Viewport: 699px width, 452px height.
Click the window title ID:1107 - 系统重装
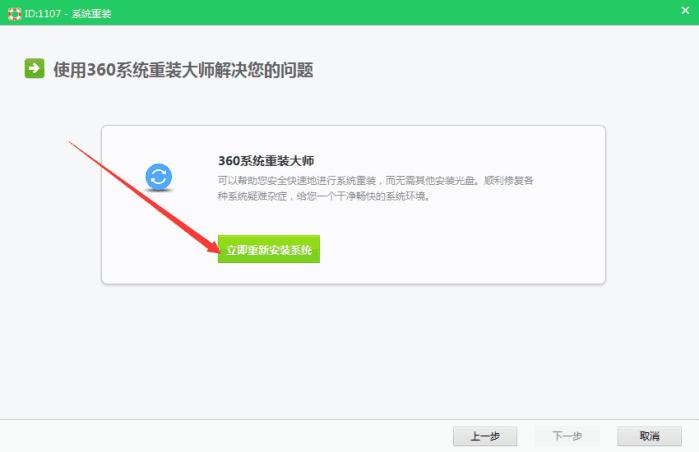point(68,14)
